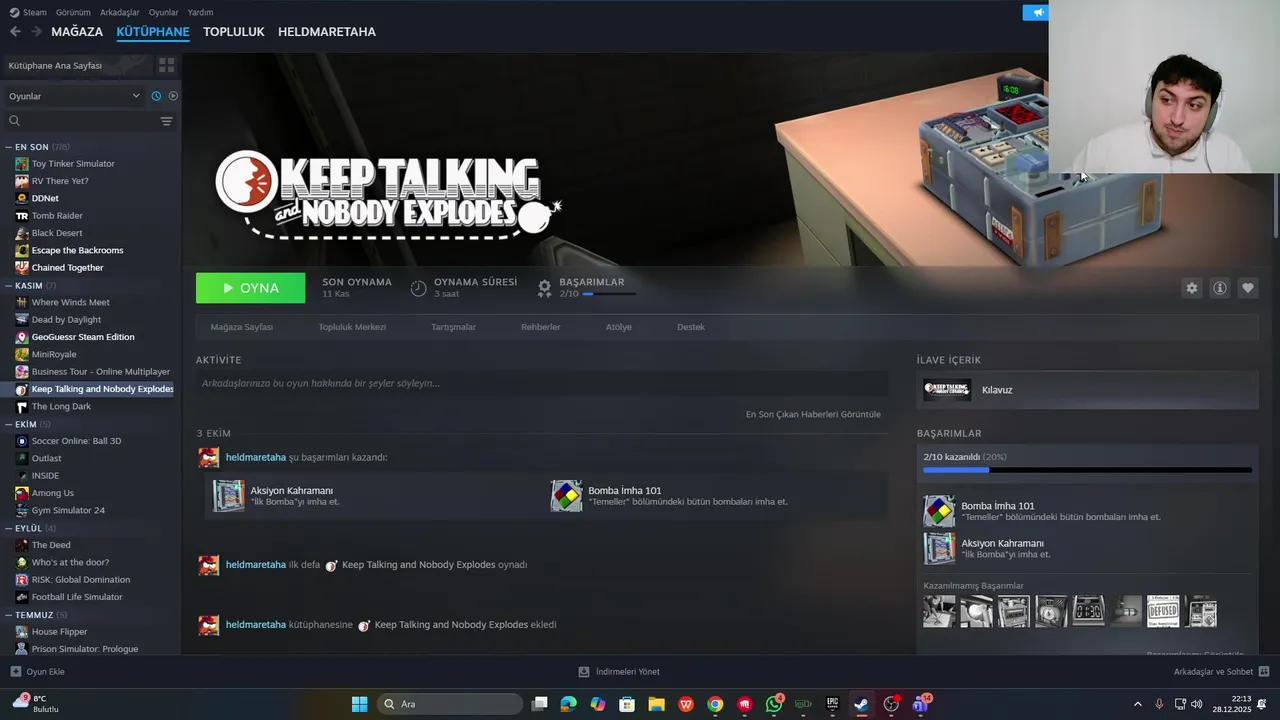The width and height of the screenshot is (1280, 720).
Task: Toggle the recent activity clock filter
Action: click(156, 96)
